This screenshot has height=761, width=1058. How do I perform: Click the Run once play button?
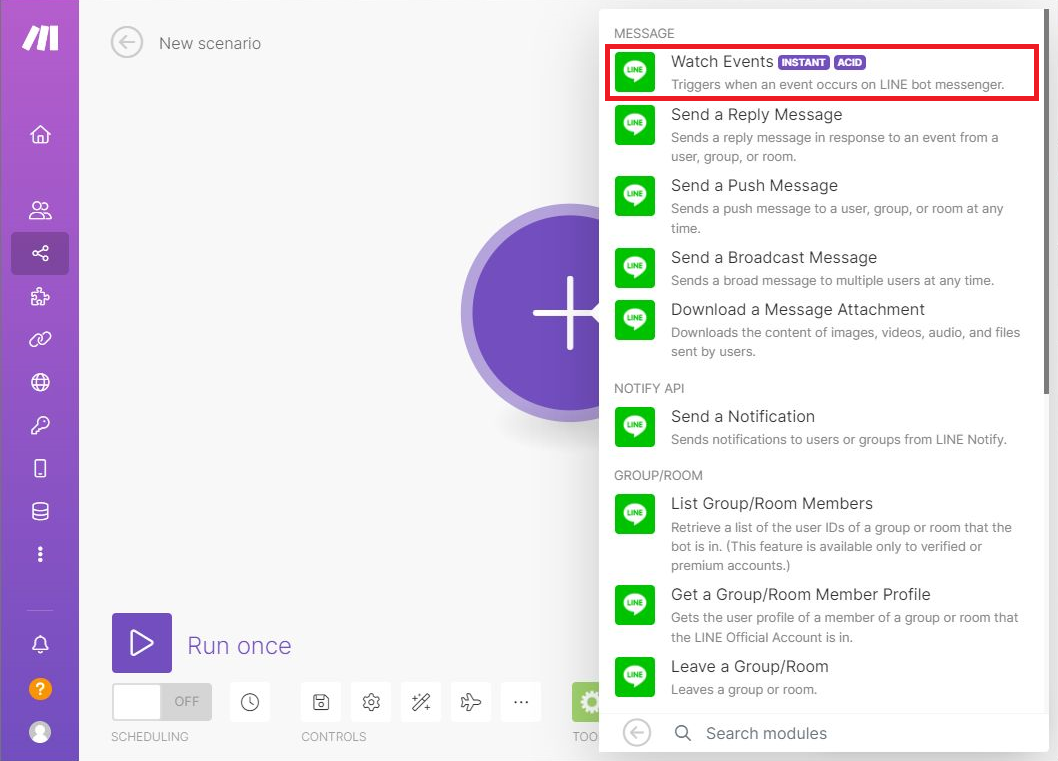[142, 643]
